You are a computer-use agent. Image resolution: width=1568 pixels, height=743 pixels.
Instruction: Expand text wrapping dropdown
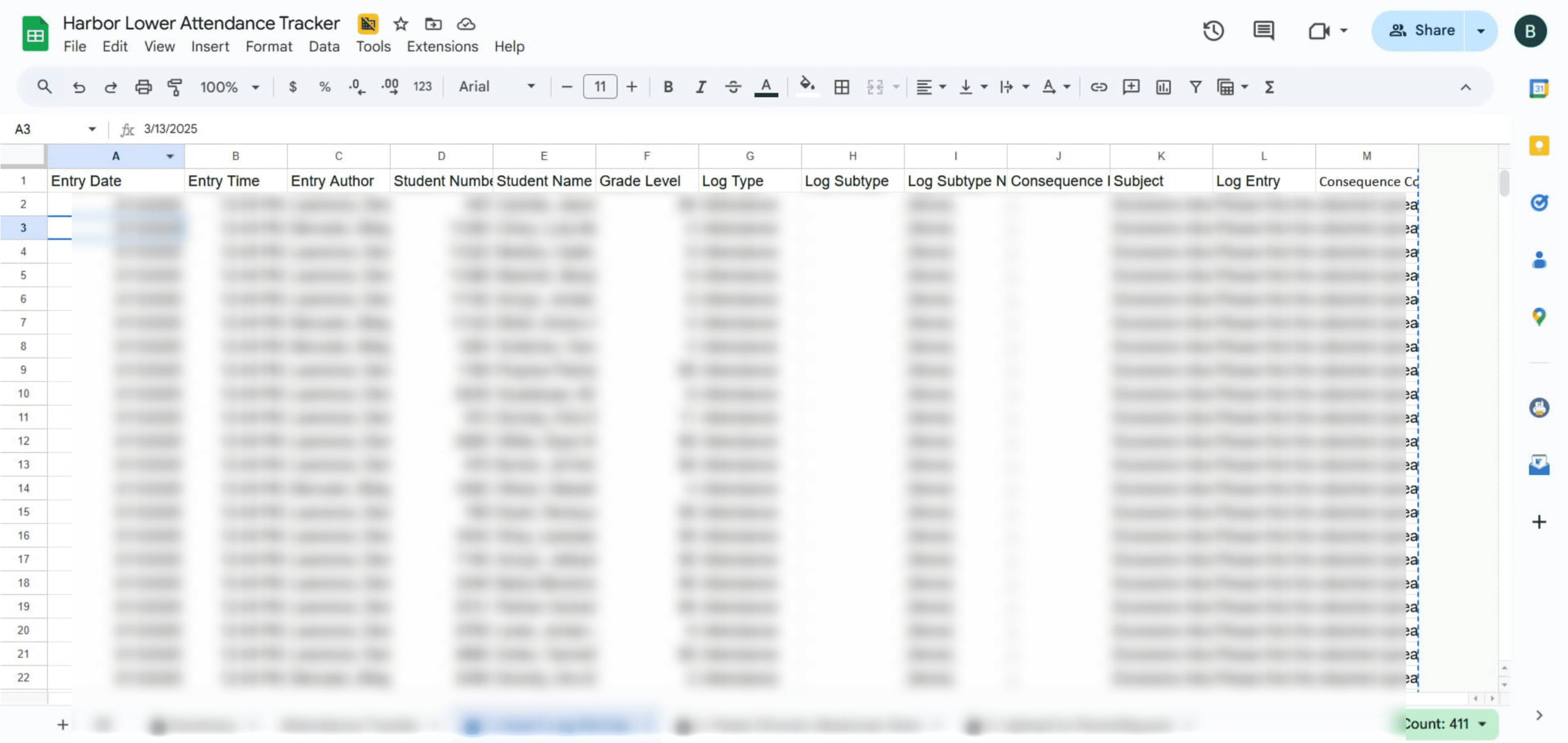(x=1026, y=87)
